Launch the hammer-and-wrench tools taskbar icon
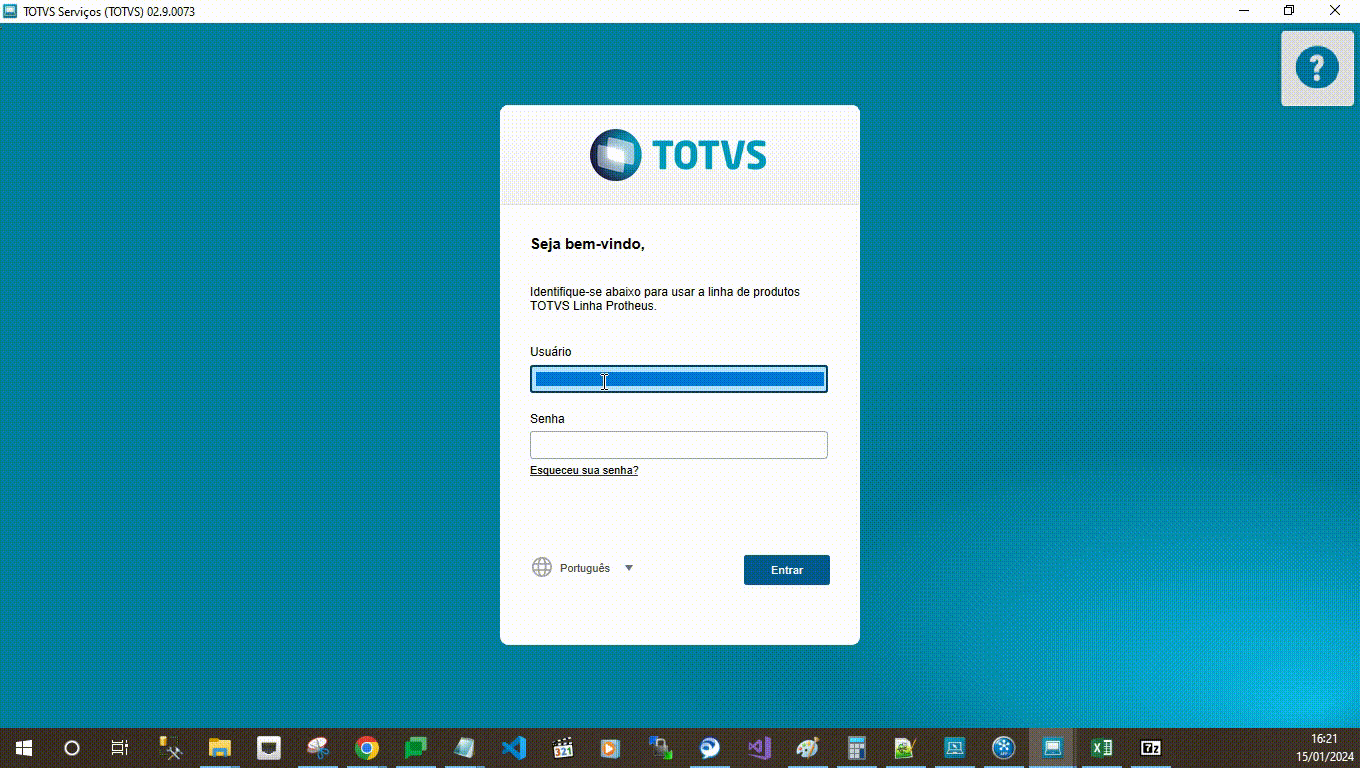Image resolution: width=1360 pixels, height=768 pixels. pyautogui.click(x=171, y=748)
